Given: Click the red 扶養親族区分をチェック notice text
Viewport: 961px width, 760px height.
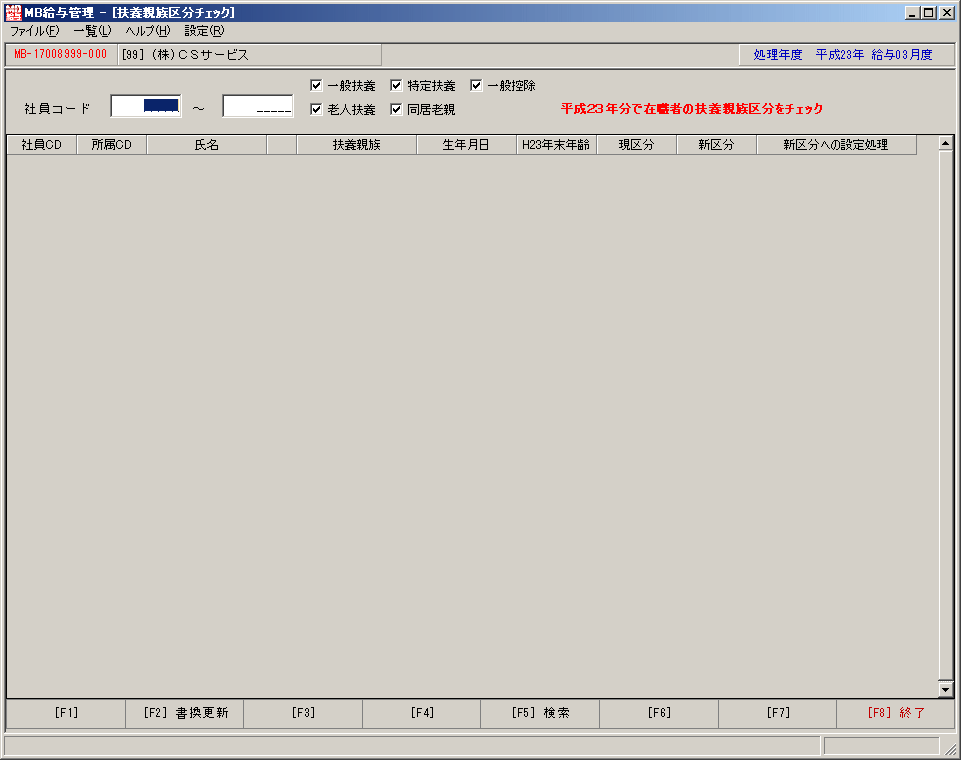Looking at the screenshot, I should pos(692,109).
